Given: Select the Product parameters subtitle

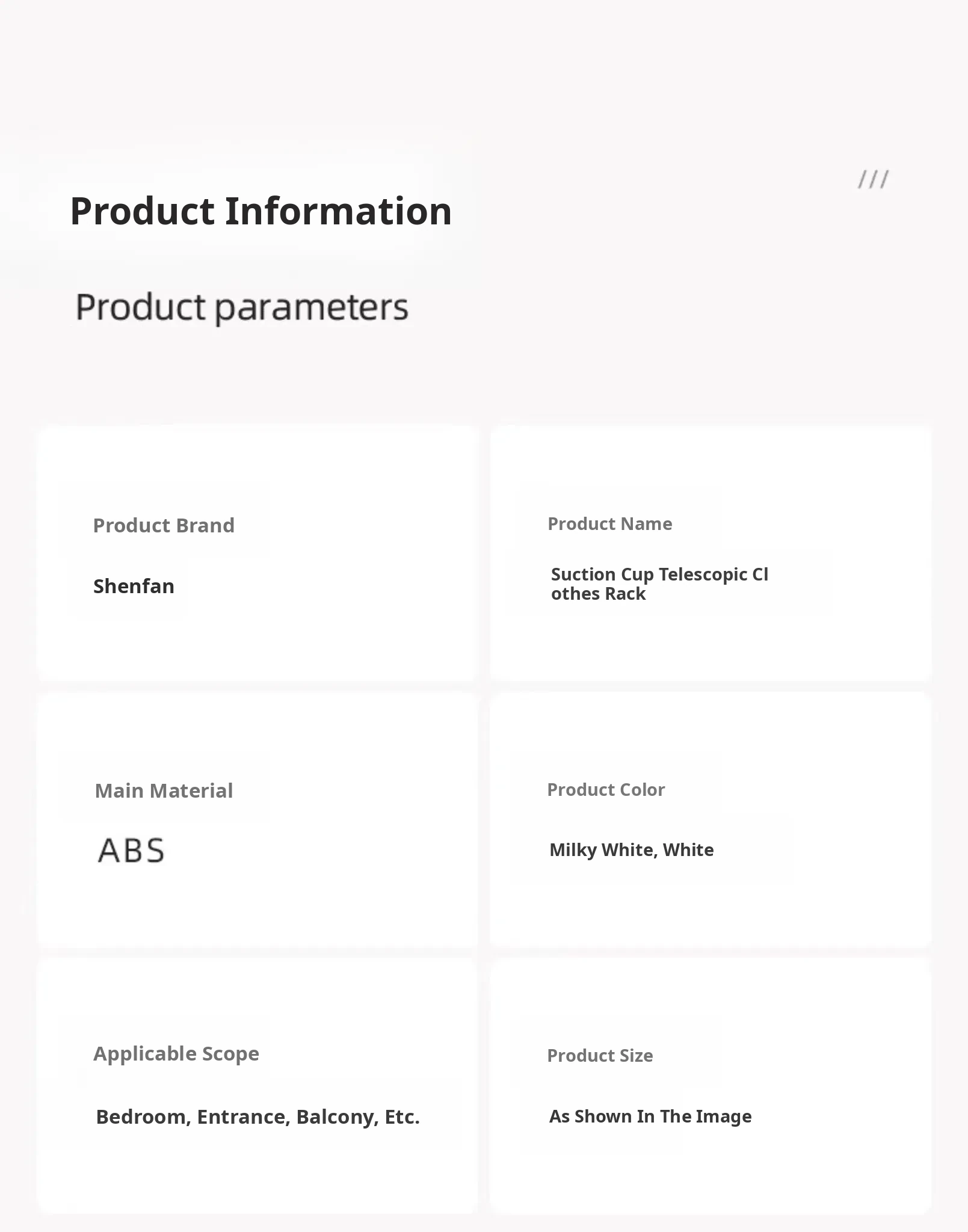Looking at the screenshot, I should [242, 307].
